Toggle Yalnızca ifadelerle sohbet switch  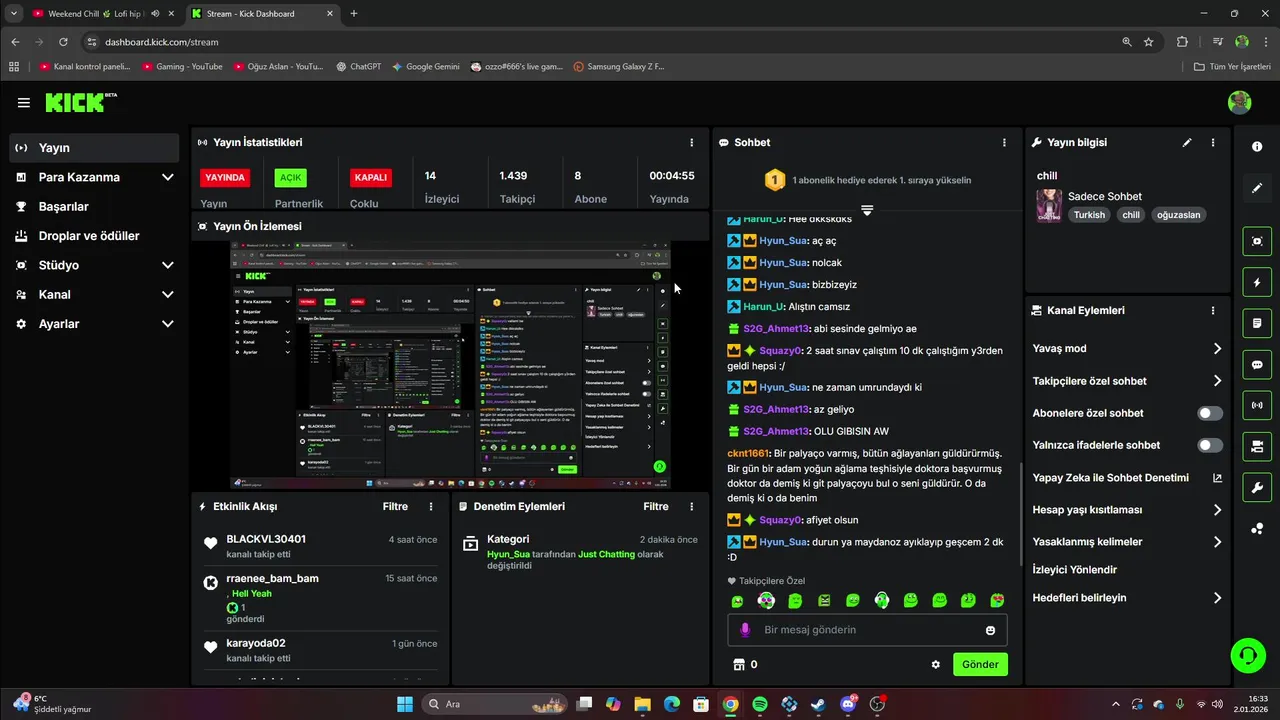(x=1210, y=445)
